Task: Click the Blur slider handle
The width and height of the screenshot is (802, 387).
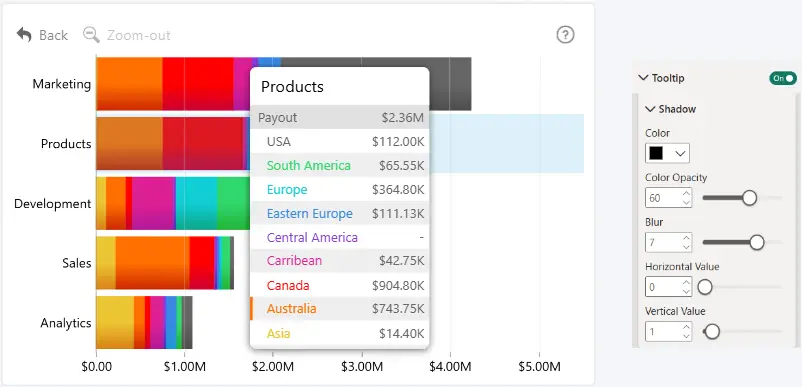Action: 756,242
